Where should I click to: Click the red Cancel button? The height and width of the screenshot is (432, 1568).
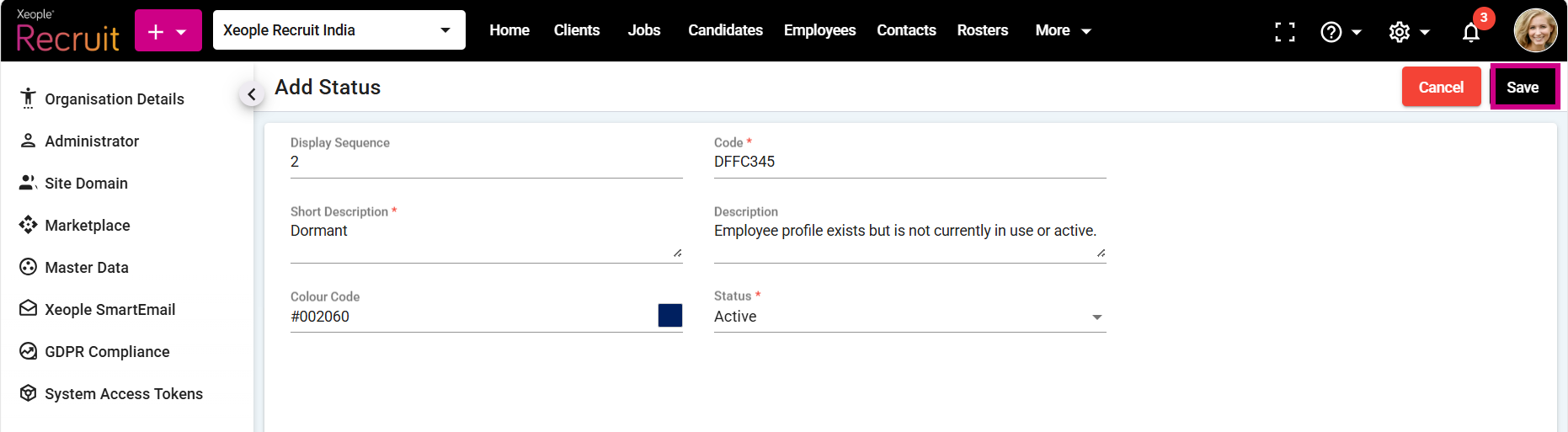coord(1440,87)
